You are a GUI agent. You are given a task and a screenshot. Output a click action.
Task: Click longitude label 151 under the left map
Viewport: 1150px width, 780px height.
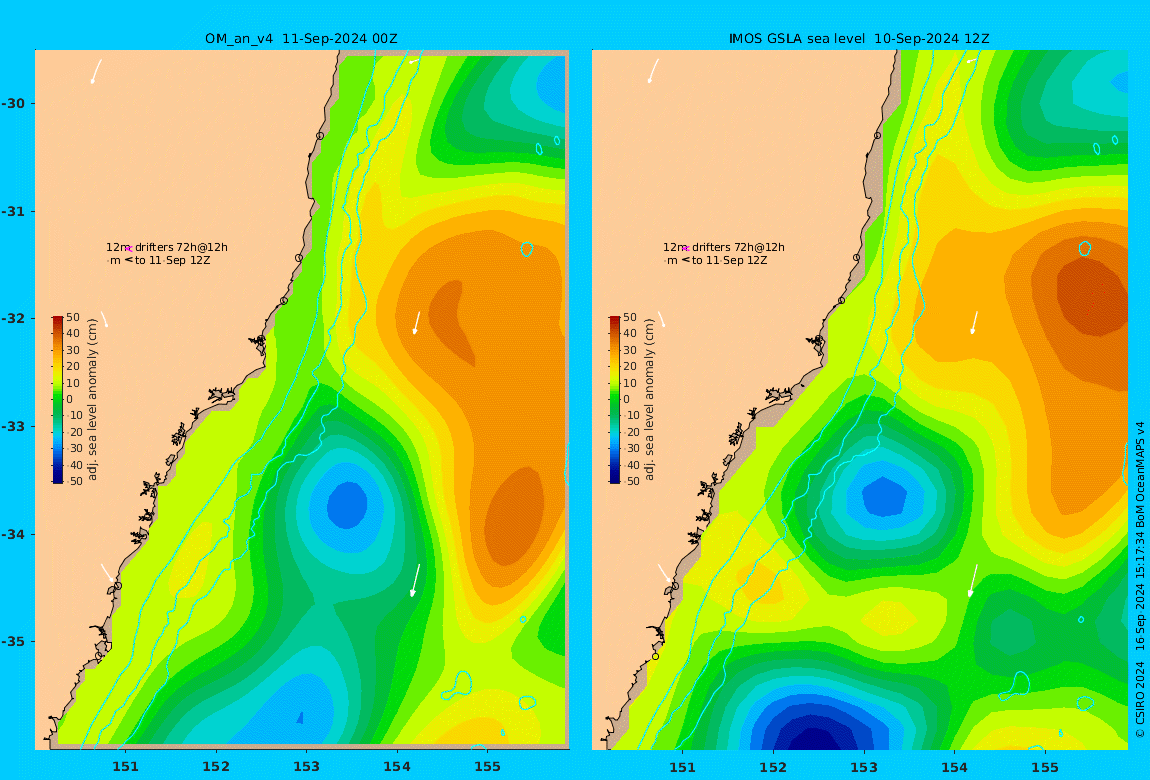125,767
